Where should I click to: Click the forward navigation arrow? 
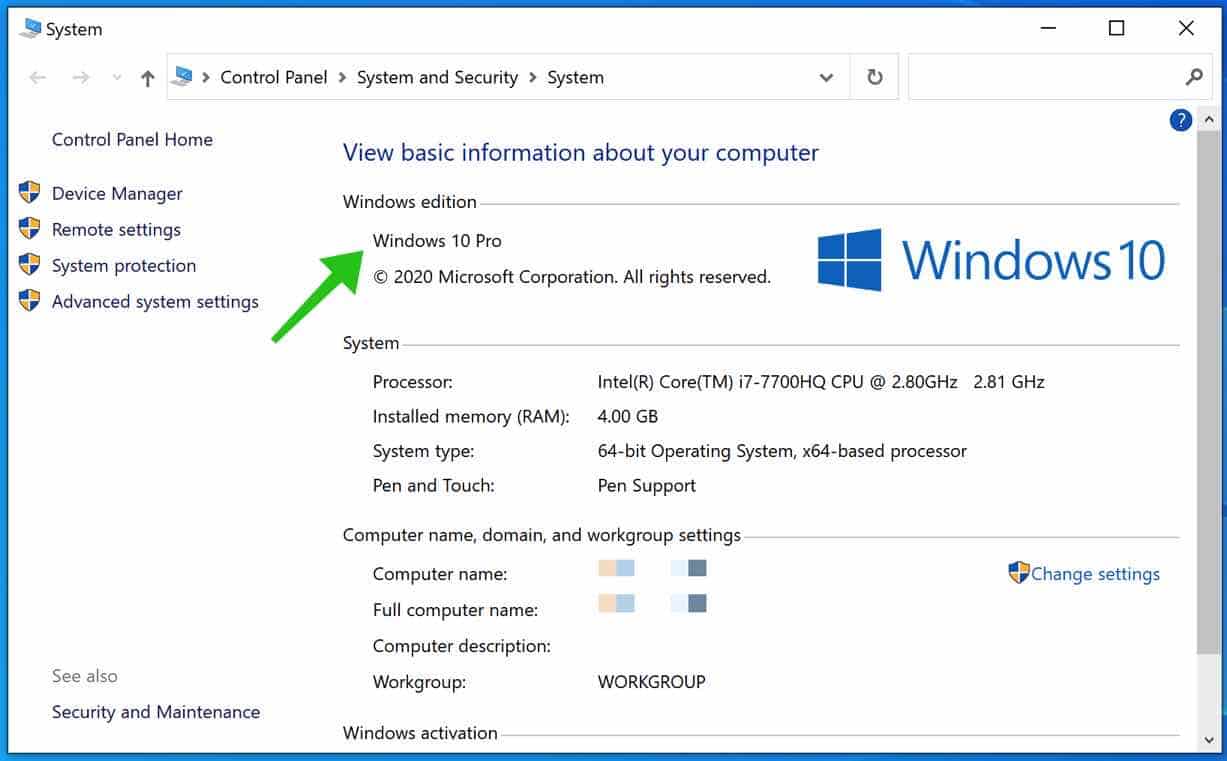pos(81,78)
